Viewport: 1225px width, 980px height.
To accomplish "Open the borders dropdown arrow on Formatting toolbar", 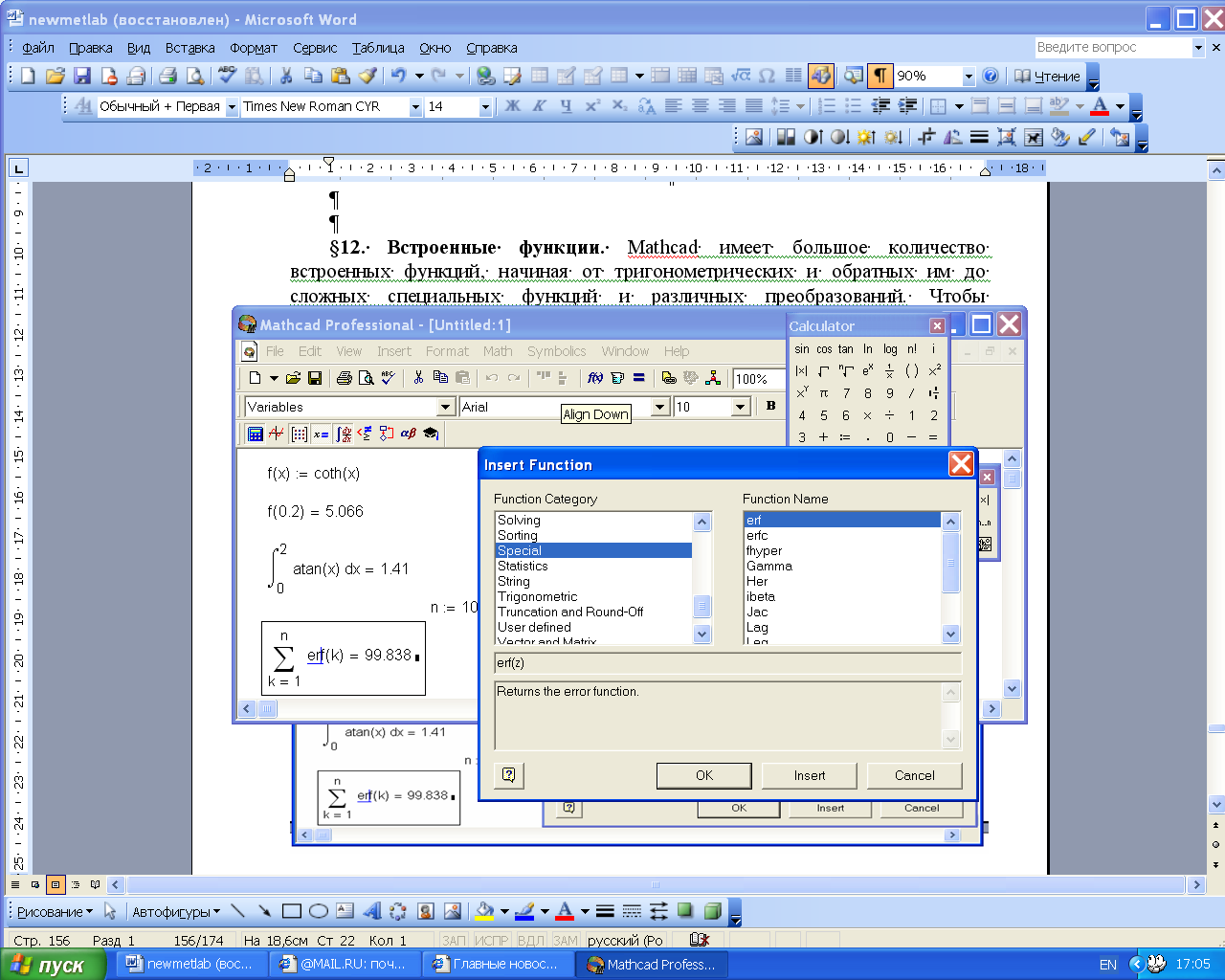I will 959,106.
